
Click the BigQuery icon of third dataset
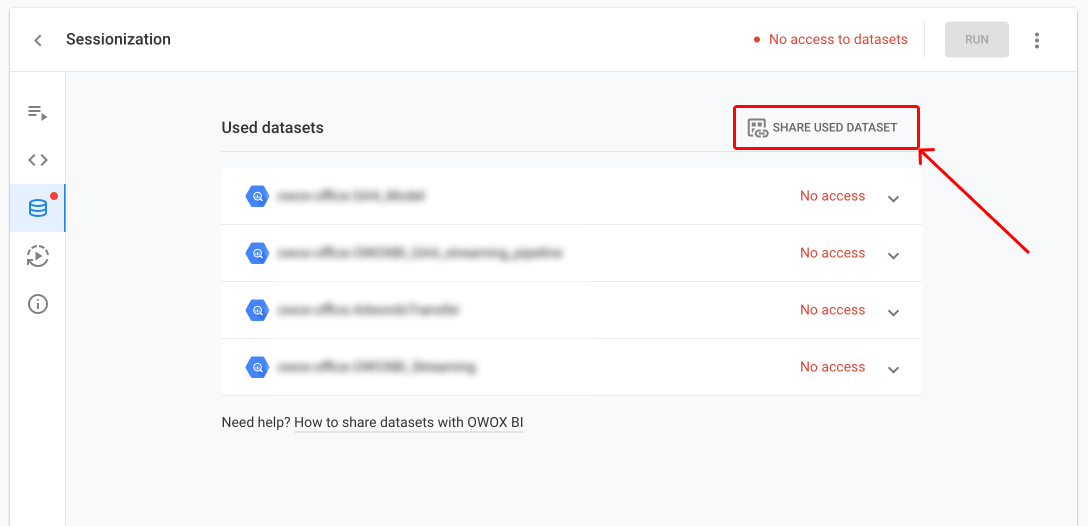[257, 310]
